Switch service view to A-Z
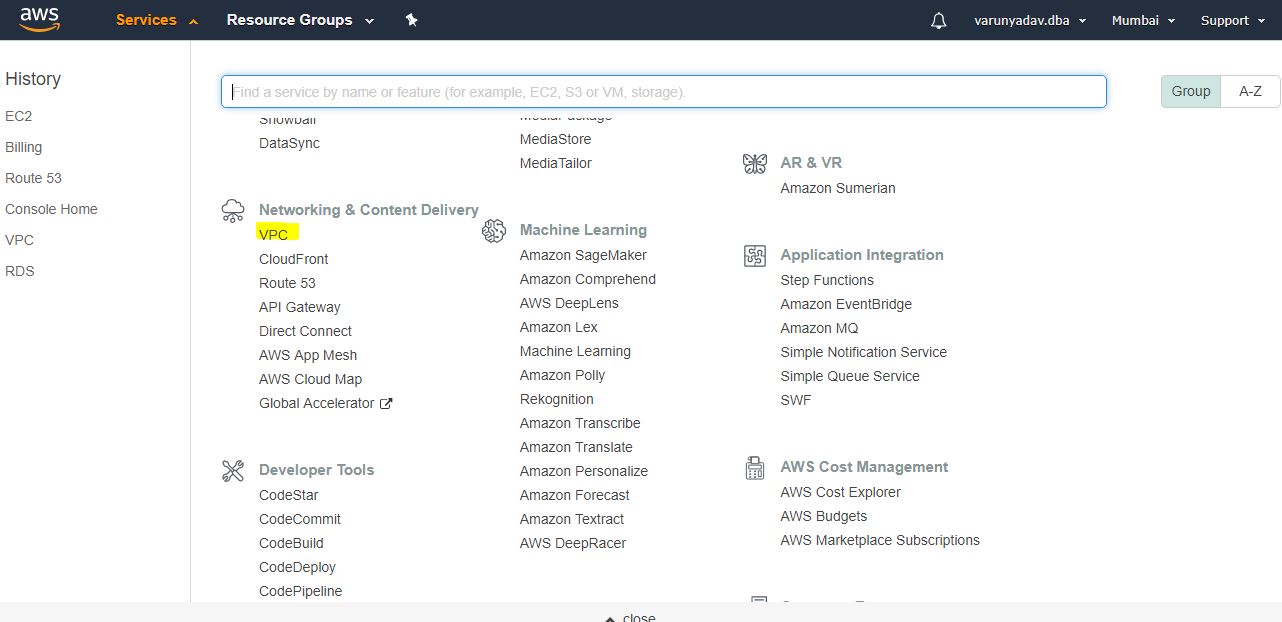This screenshot has height=622, width=1282. [1250, 91]
